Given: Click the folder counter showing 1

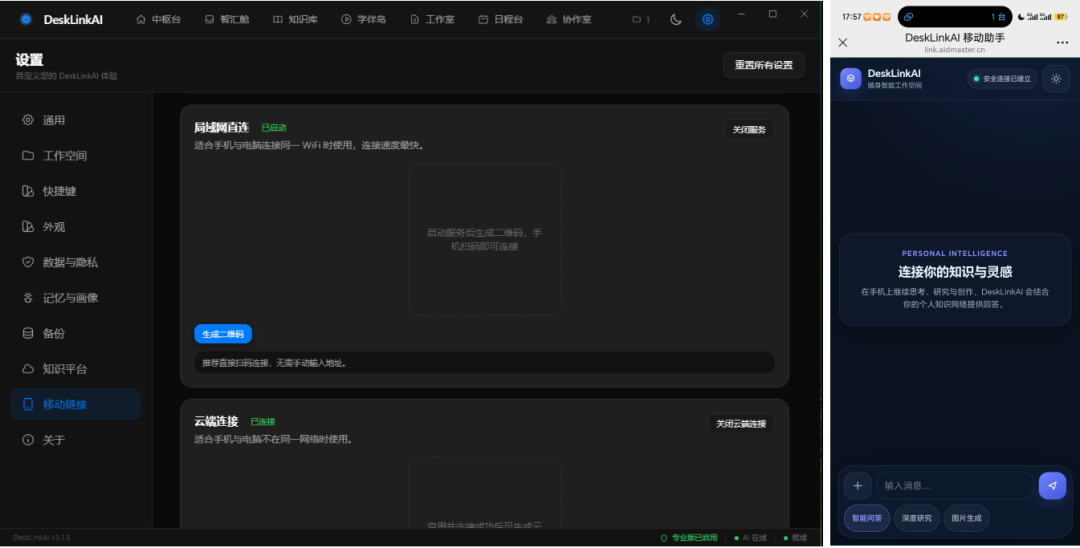Looking at the screenshot, I should click(641, 19).
